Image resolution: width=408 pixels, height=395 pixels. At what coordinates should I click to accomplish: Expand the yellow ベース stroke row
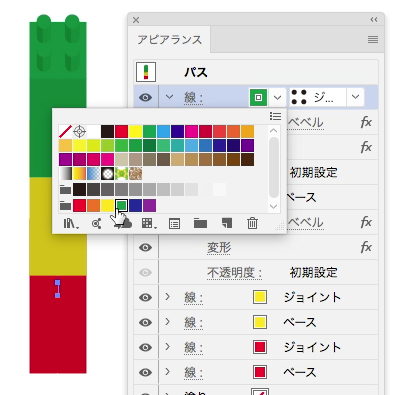(x=168, y=321)
